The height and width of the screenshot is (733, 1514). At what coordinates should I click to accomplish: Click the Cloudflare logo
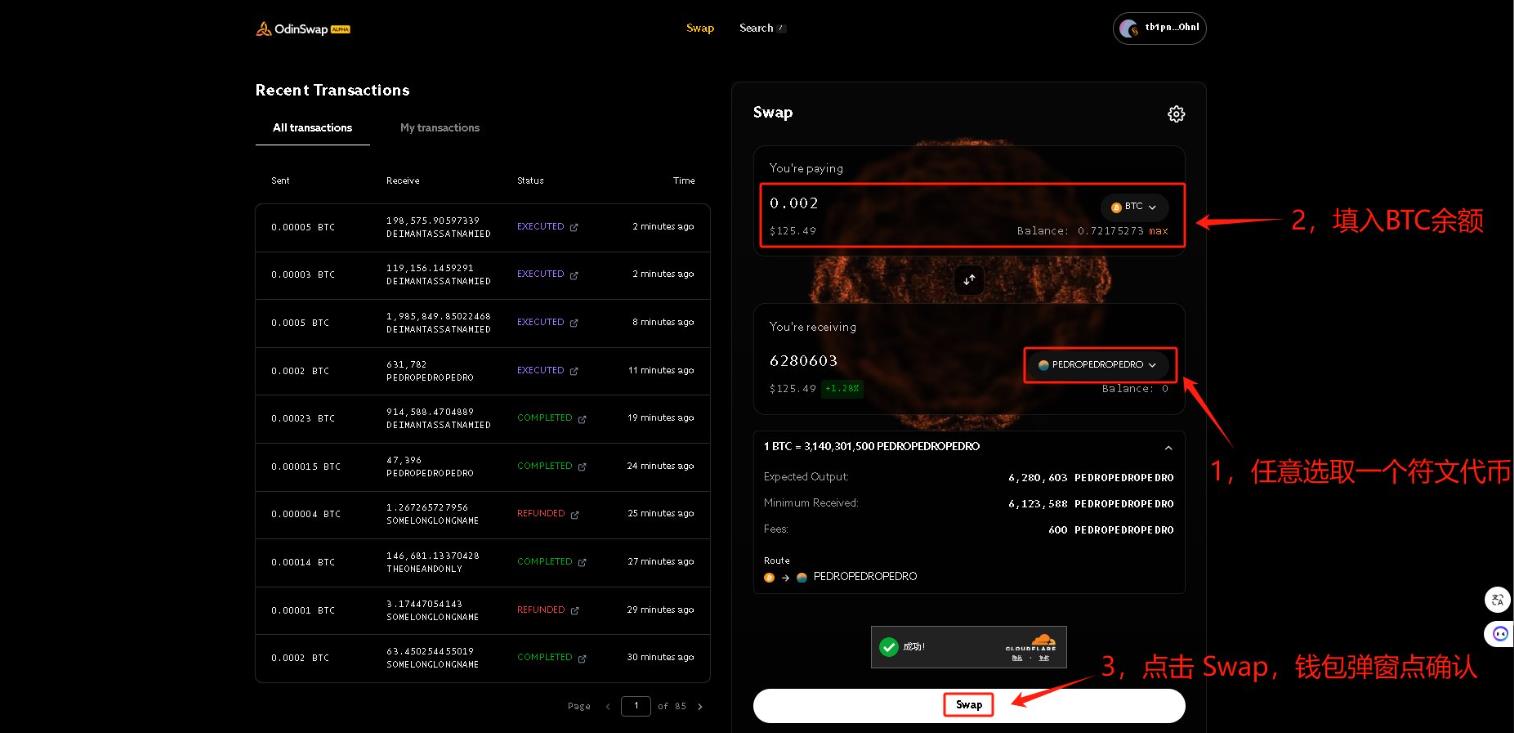pyautogui.click(x=1030, y=643)
